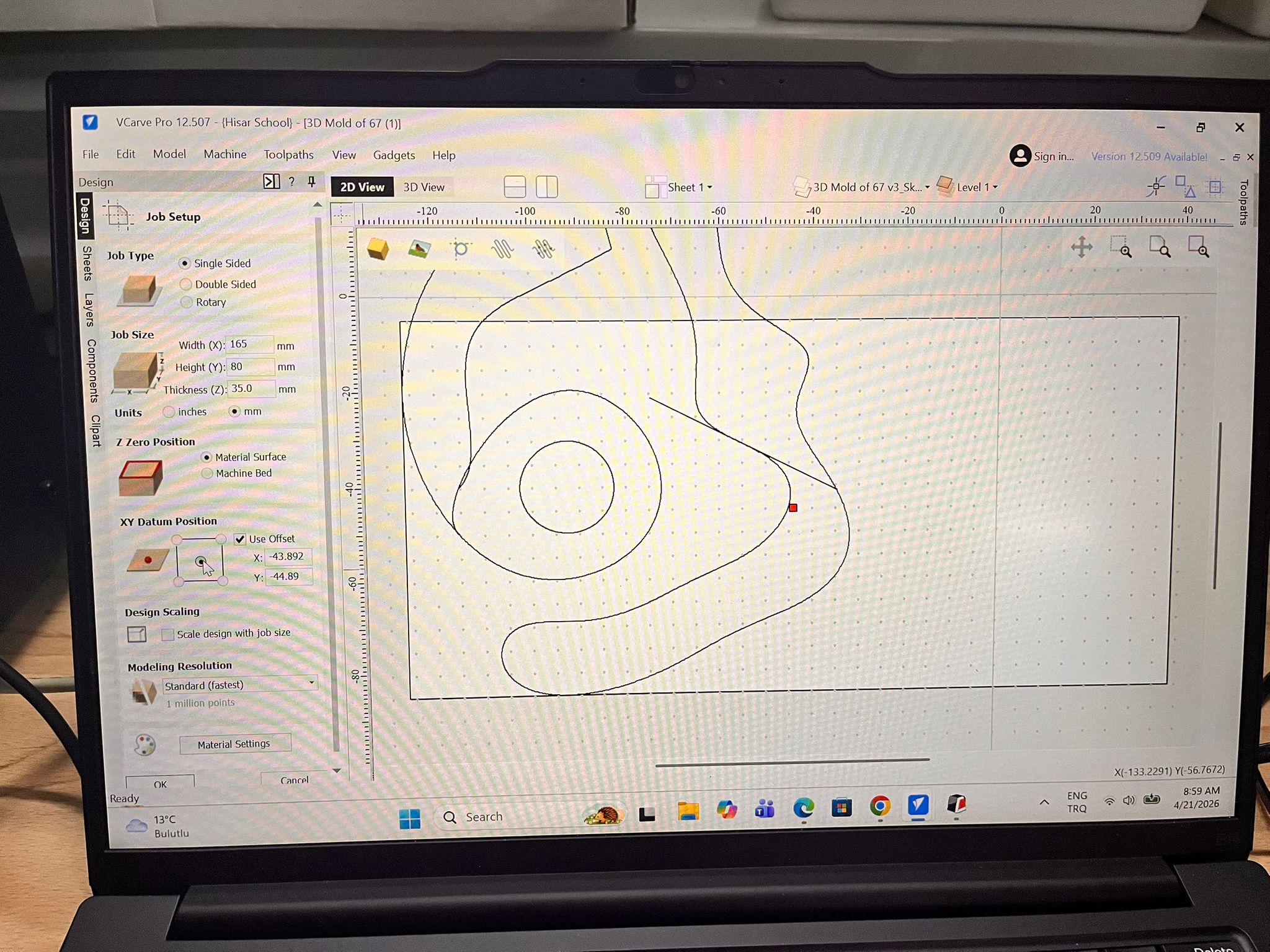
Task: Click Zoom to fit all icon
Action: point(1160,247)
